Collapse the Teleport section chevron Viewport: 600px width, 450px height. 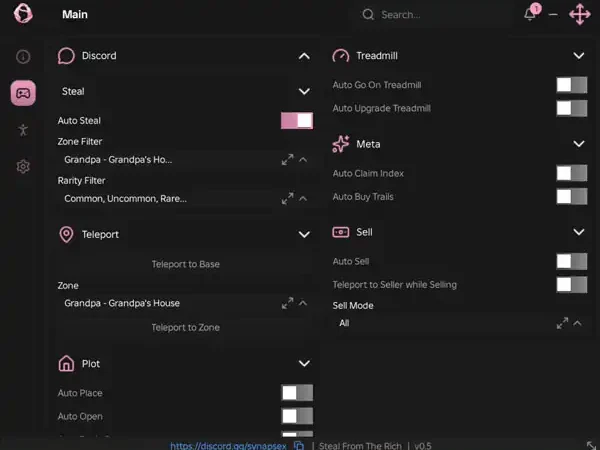[x=304, y=234]
